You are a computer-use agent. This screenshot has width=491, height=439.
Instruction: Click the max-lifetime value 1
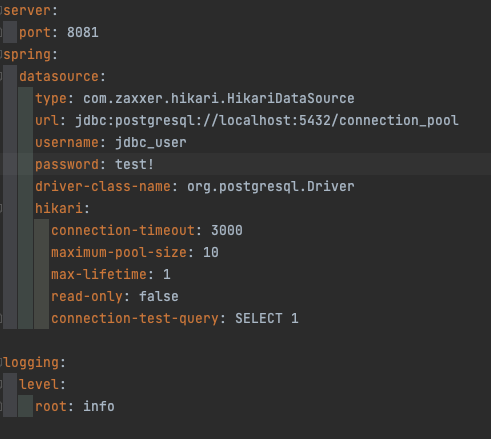coord(167,275)
